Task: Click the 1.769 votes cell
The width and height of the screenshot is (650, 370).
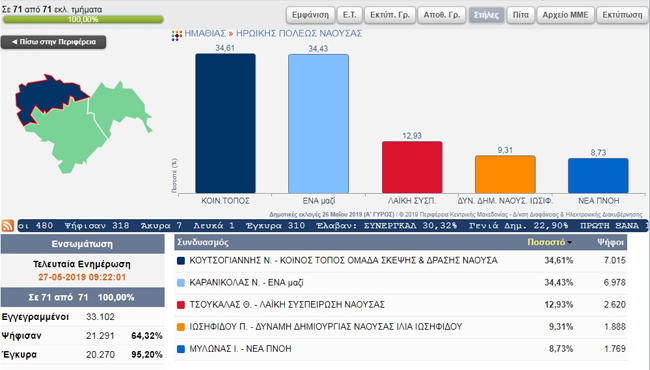Action: coord(614,349)
